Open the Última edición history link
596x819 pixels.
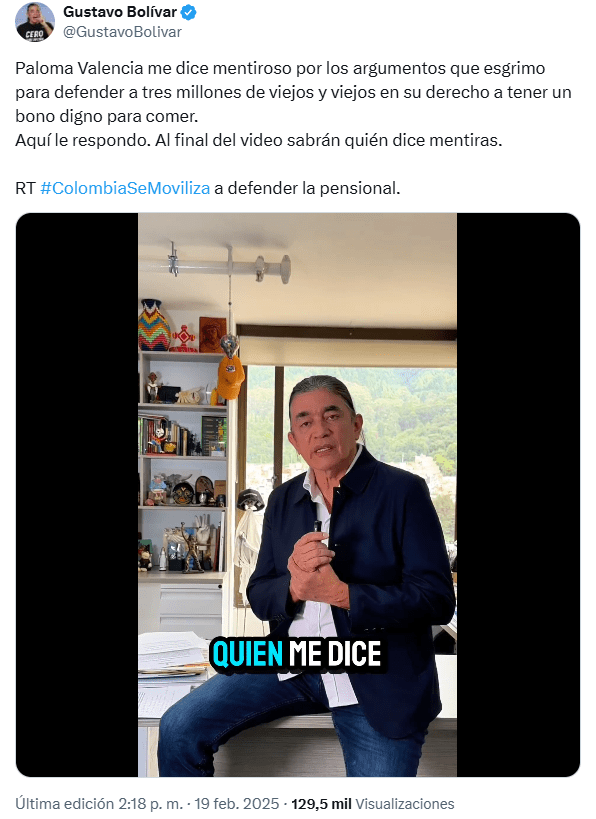[64, 803]
